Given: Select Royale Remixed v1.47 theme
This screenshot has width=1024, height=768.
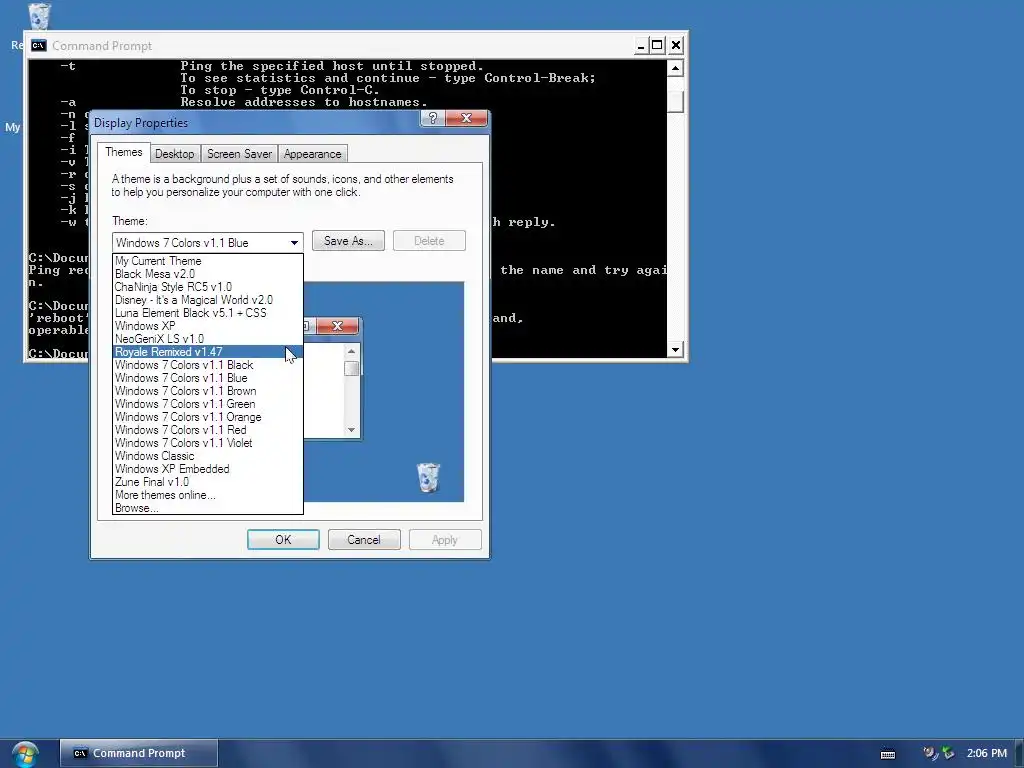Looking at the screenshot, I should click(x=208, y=352).
